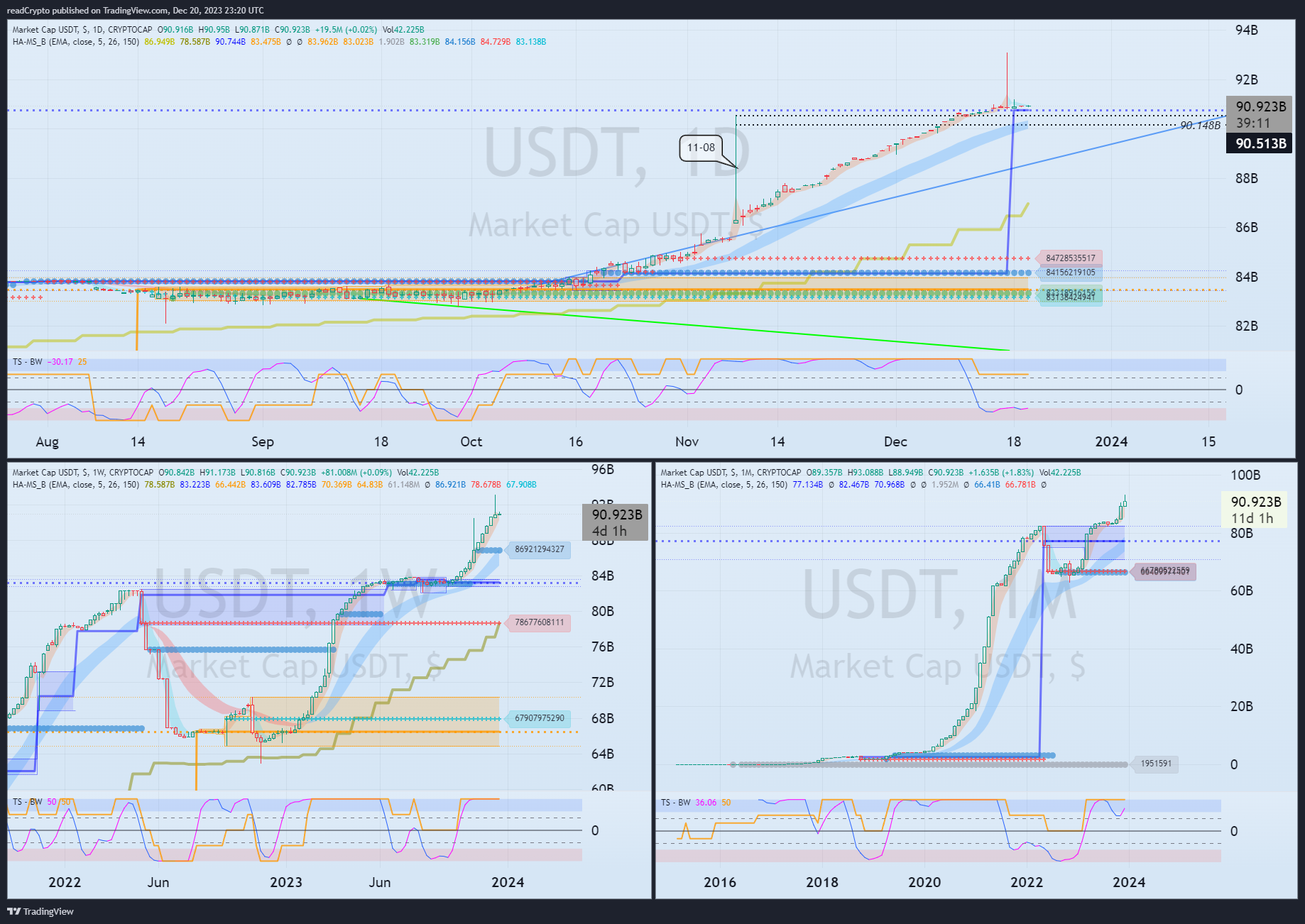1305x924 pixels.
Task: Click the current price label 90.923B with 39:11 countdown
Action: pyautogui.click(x=1260, y=114)
